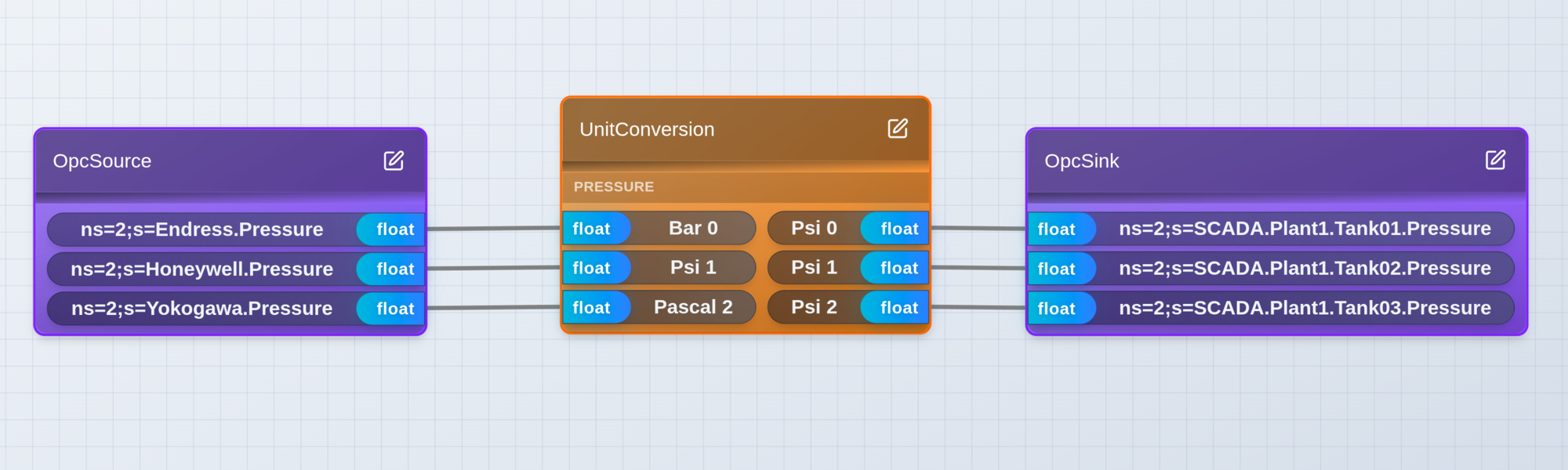The height and width of the screenshot is (470, 1568).
Task: Click the edit icon on the OpcSource node
Action: pos(393,160)
